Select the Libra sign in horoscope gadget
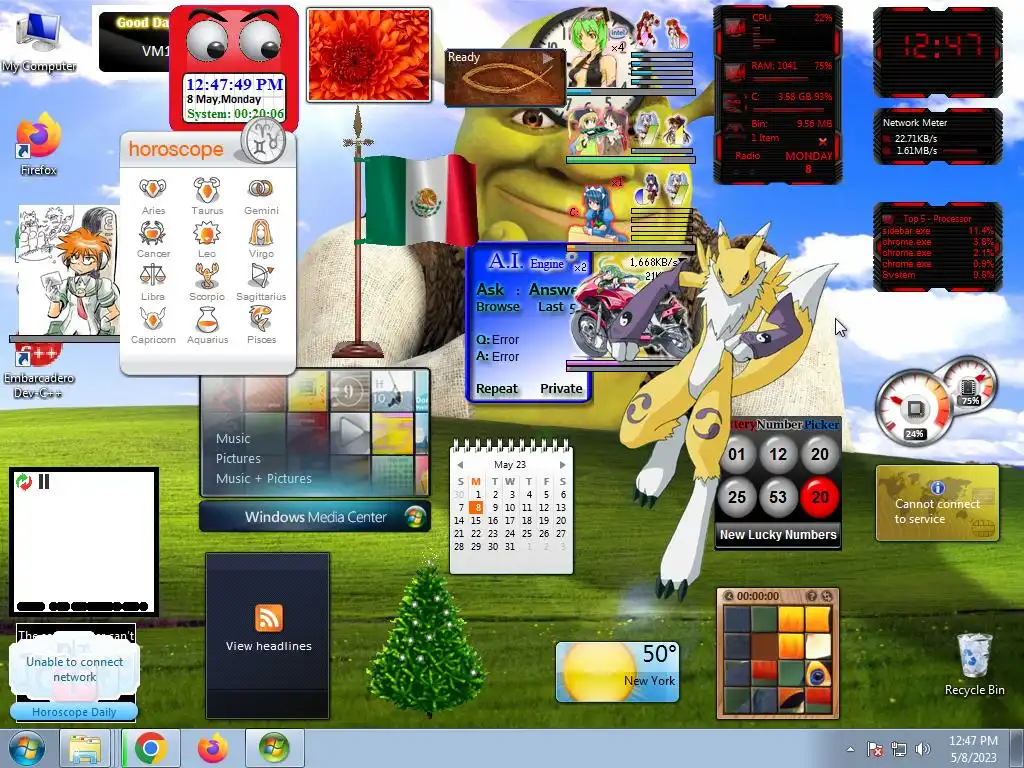This screenshot has width=1024, height=768. [153, 282]
